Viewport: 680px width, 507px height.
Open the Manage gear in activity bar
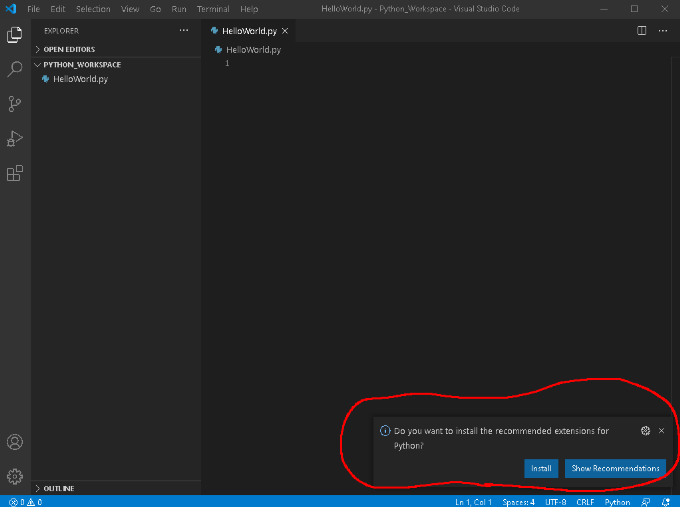click(x=15, y=476)
